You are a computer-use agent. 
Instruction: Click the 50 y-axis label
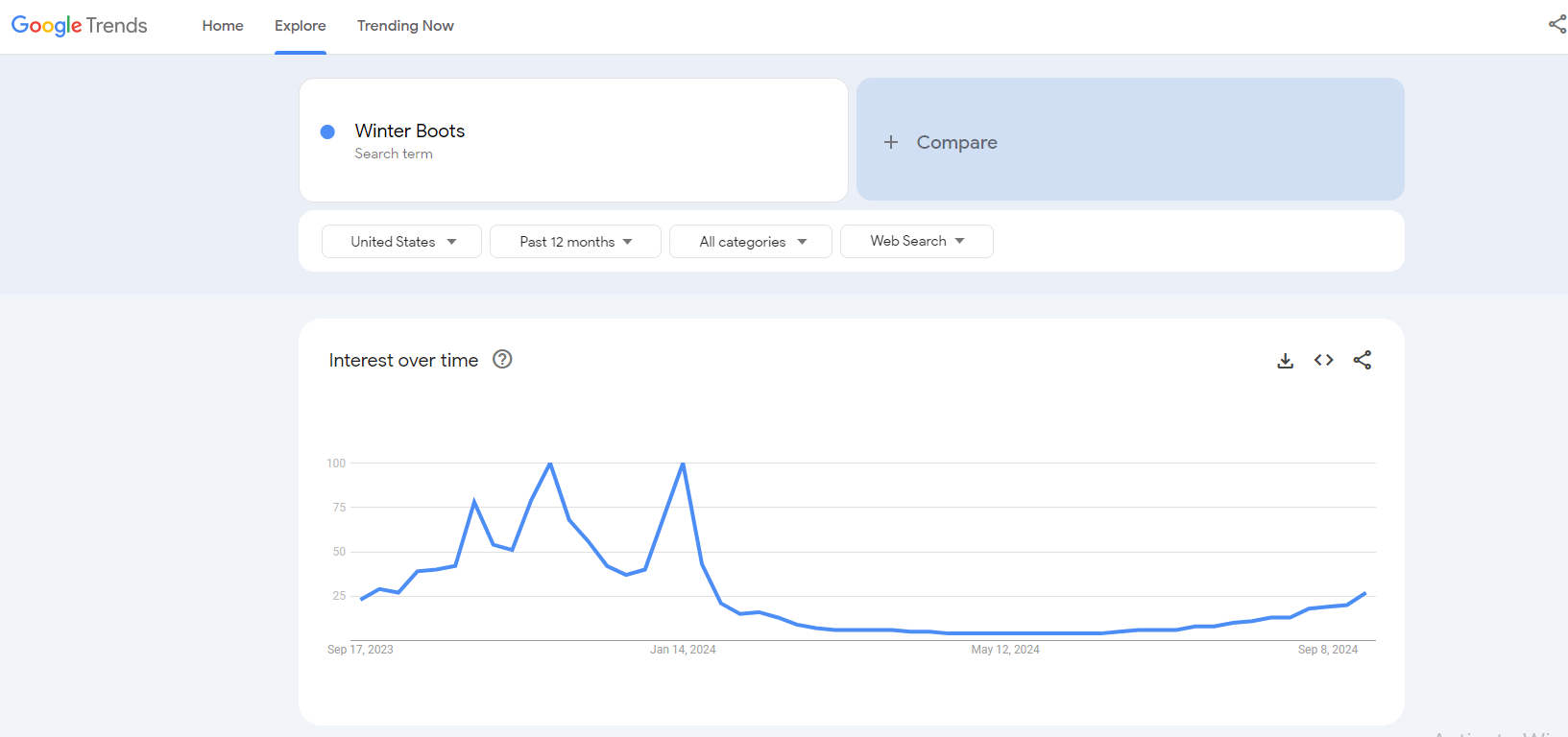pos(339,552)
